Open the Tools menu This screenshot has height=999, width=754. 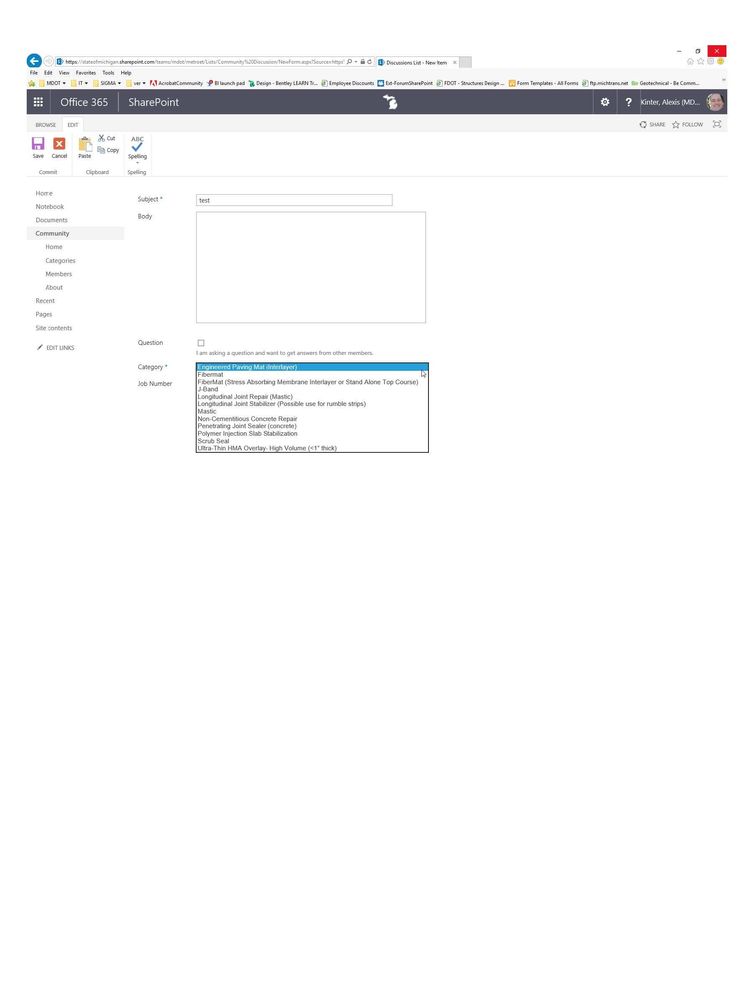coord(108,73)
